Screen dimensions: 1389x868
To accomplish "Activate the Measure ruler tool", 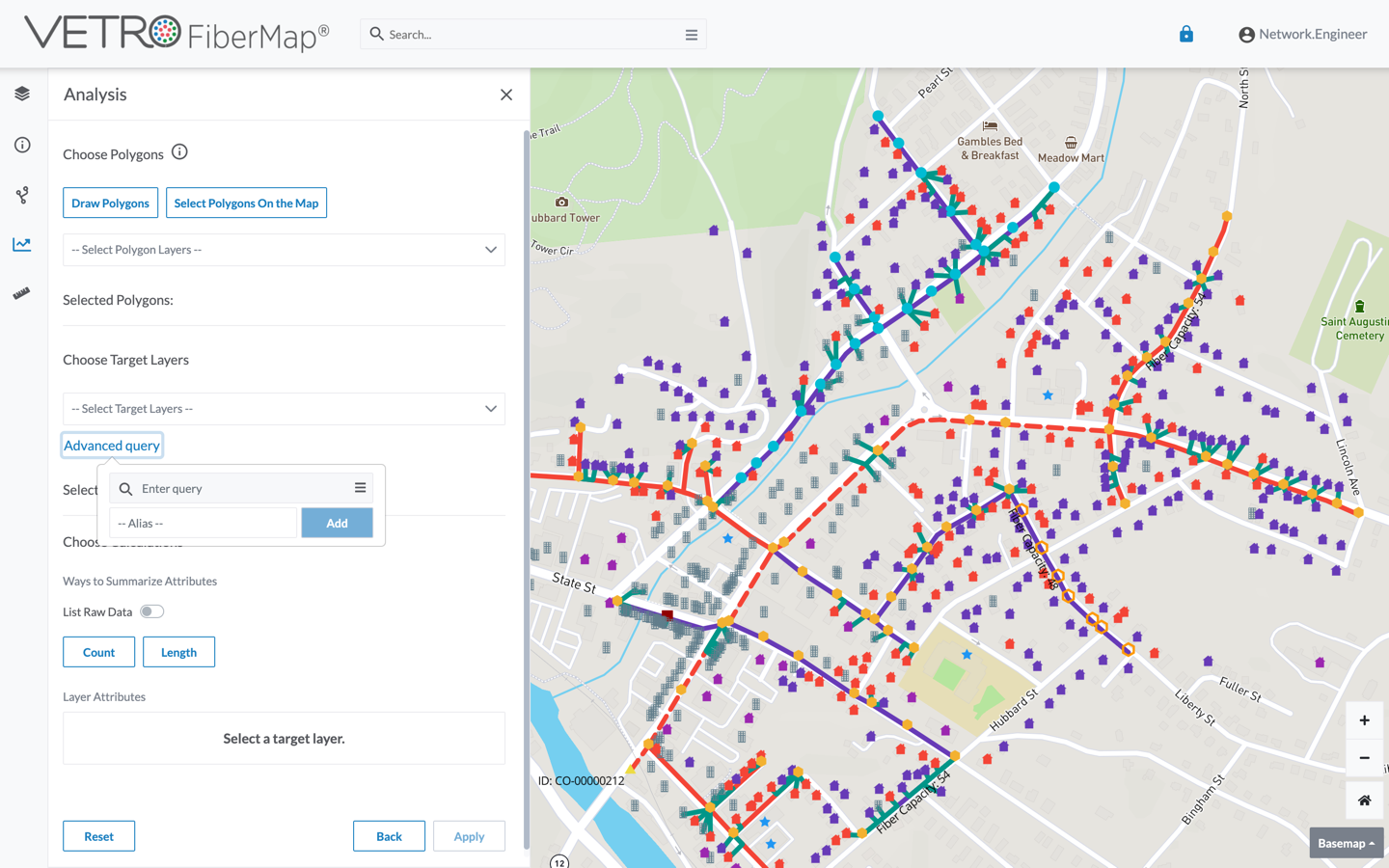I will click(x=21, y=293).
